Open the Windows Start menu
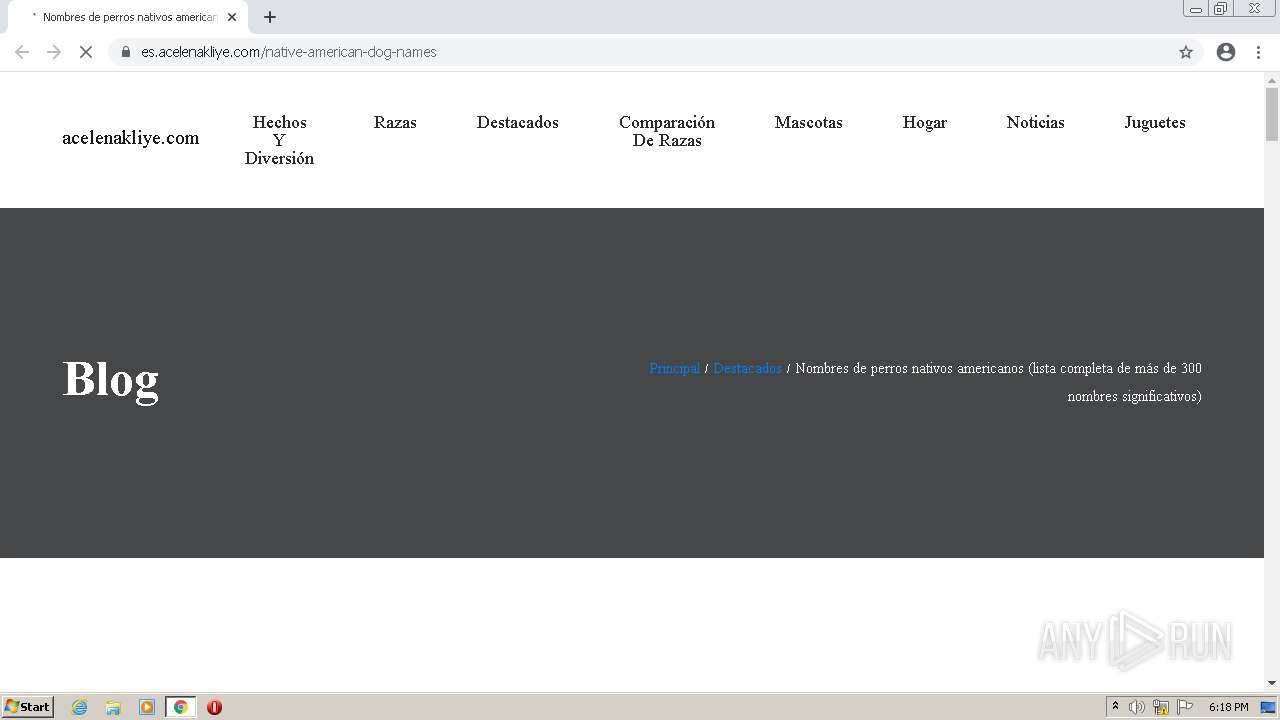The width and height of the screenshot is (1280, 720). 28,707
